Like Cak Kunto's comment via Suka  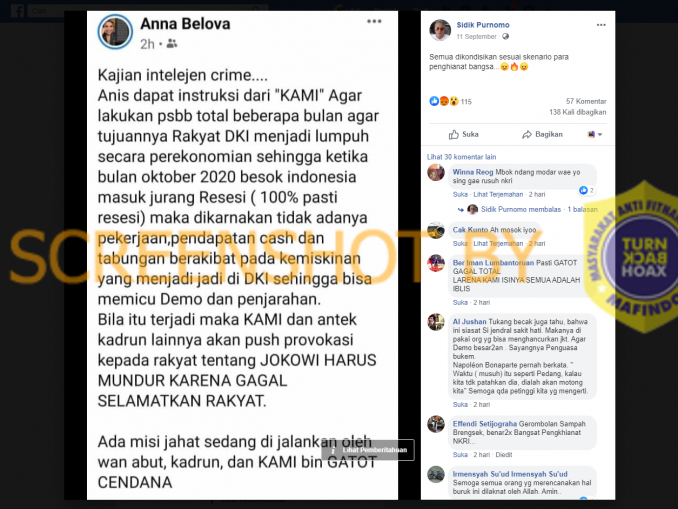[x=460, y=243]
